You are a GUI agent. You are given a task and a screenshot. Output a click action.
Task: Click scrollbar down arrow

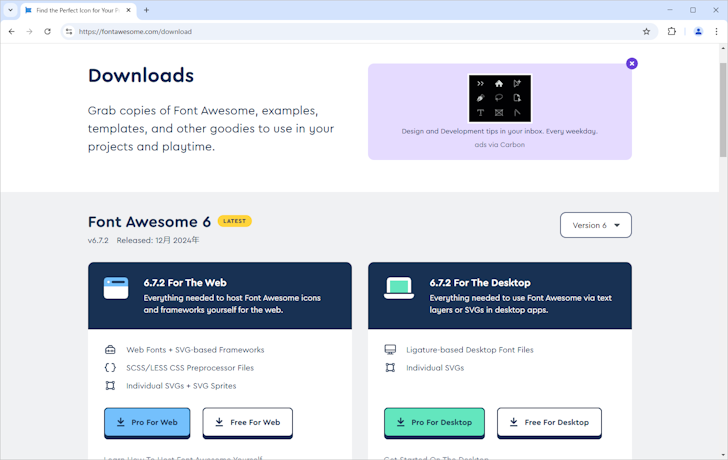coord(723,455)
